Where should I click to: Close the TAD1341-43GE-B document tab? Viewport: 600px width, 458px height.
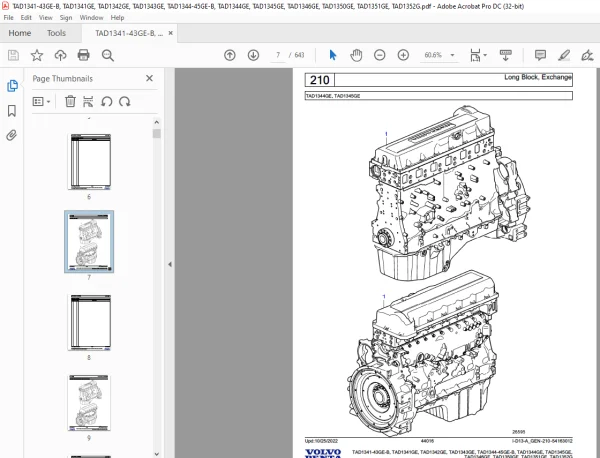click(171, 33)
